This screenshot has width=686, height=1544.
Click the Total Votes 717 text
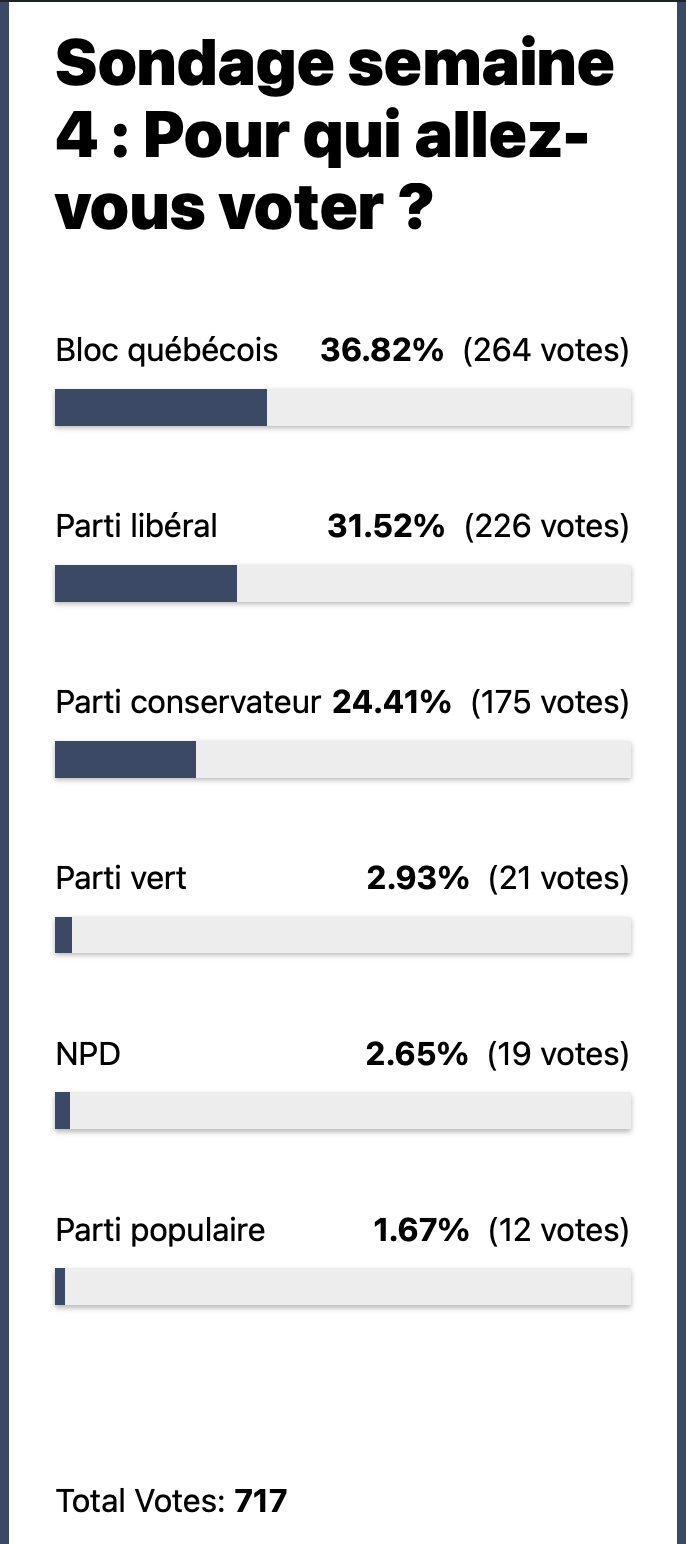[x=171, y=1501]
